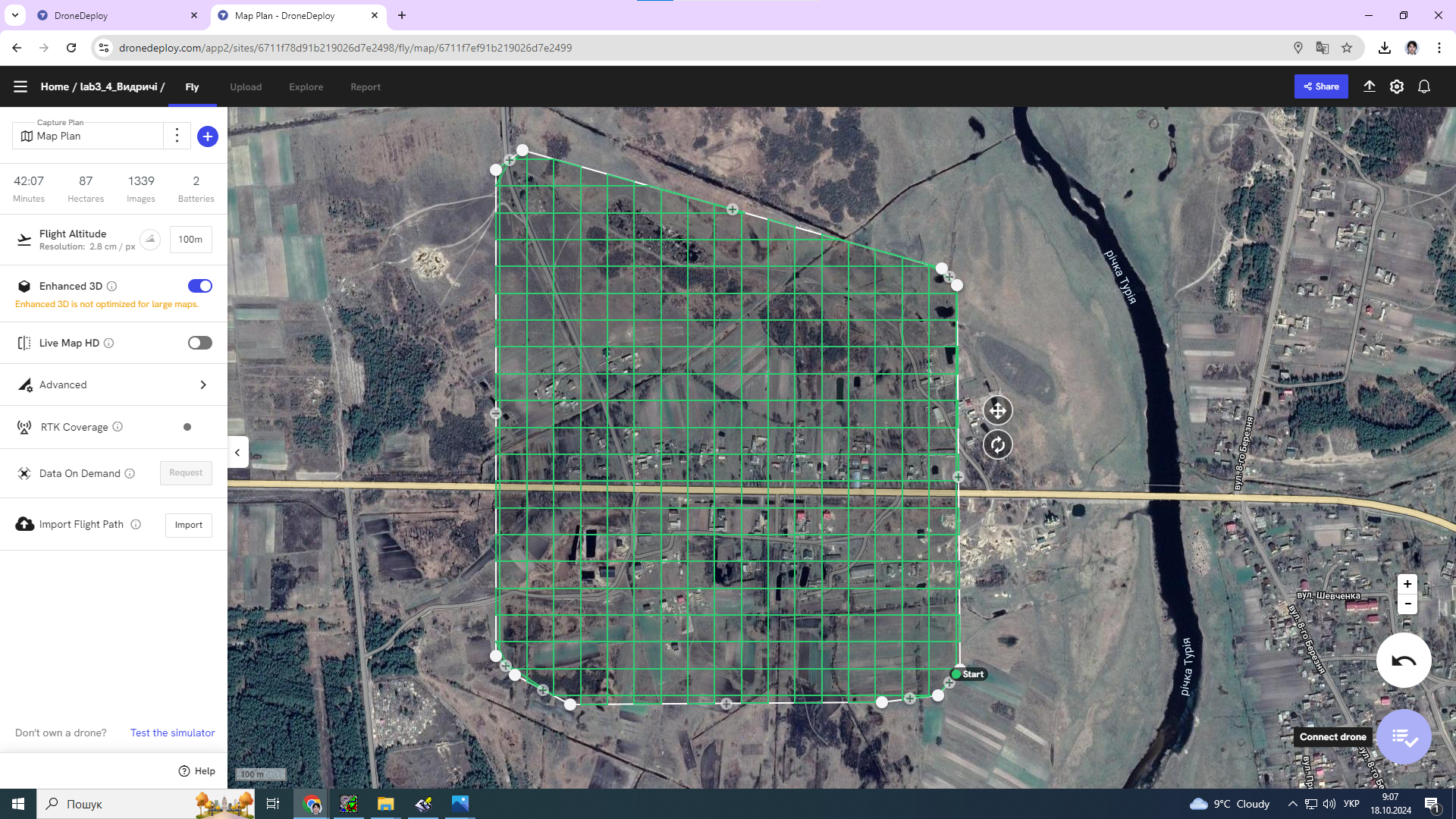Open the notifications bell
Screen dimensions: 1456x819
1424,86
